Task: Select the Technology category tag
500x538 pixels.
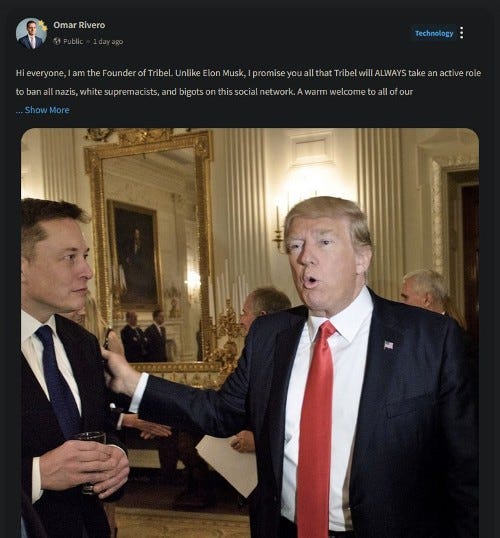Action: coord(434,33)
